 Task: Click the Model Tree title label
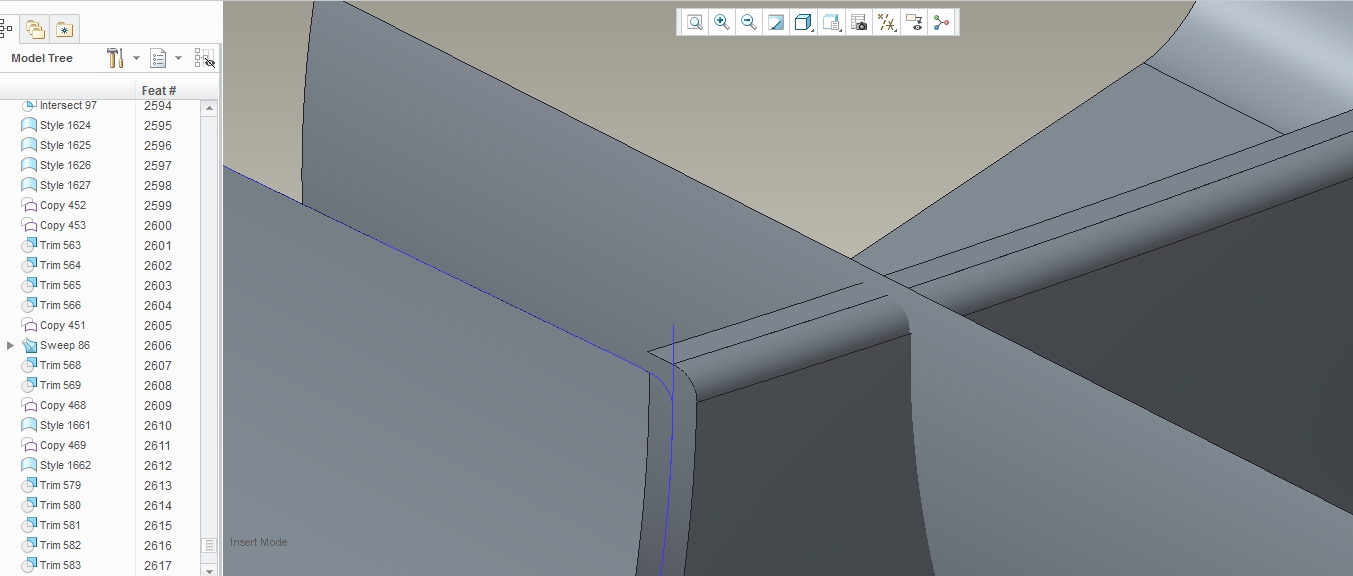(x=42, y=58)
